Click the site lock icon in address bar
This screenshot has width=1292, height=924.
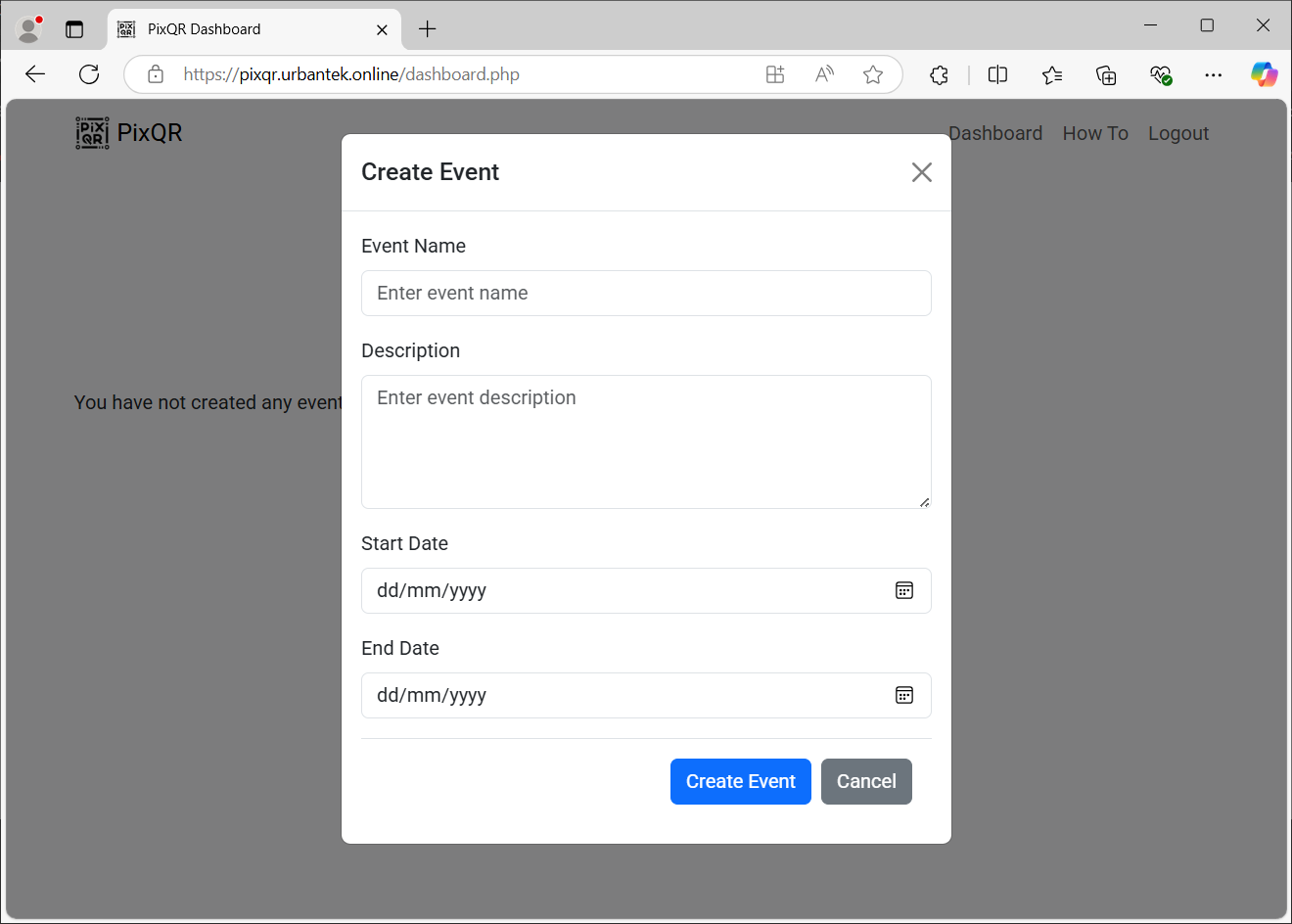(155, 74)
